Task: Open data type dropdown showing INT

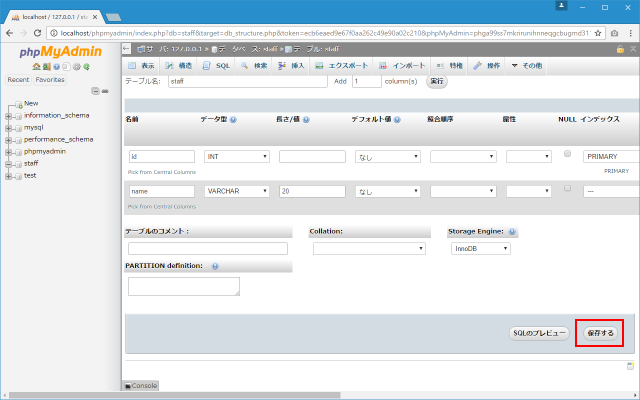Action: pos(237,157)
